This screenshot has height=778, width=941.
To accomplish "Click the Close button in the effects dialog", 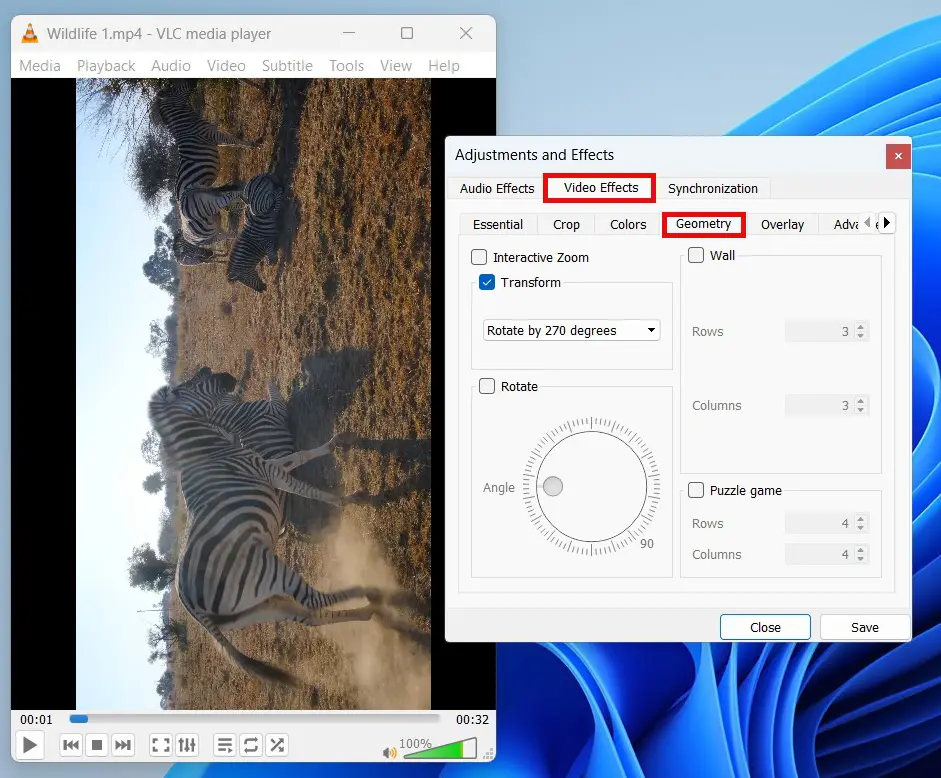I will 765,627.
